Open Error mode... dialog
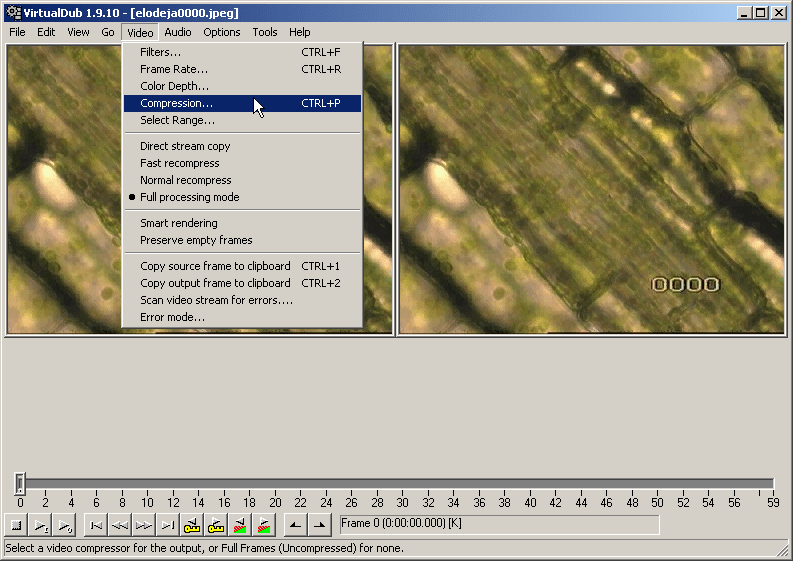 (242, 317)
